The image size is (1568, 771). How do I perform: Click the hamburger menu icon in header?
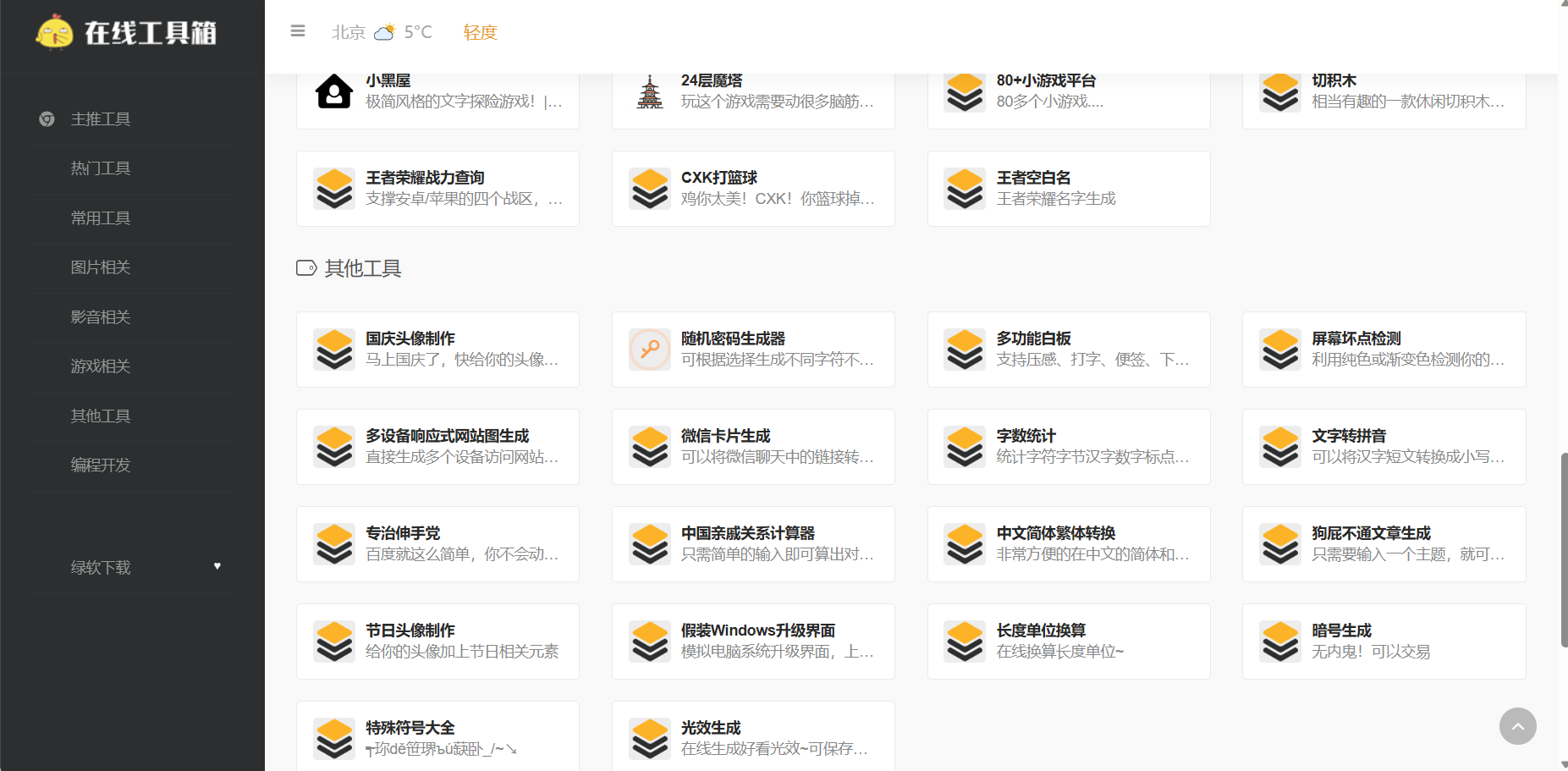point(297,31)
